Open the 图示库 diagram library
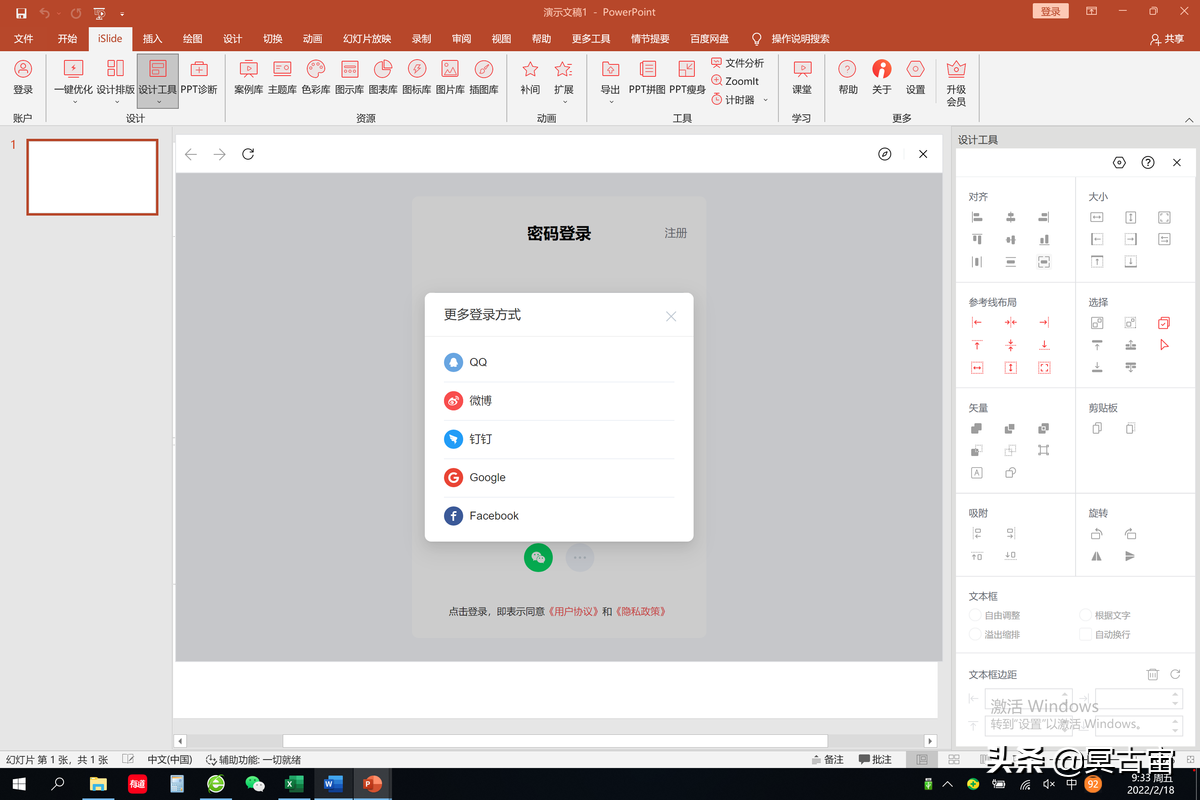 [349, 76]
